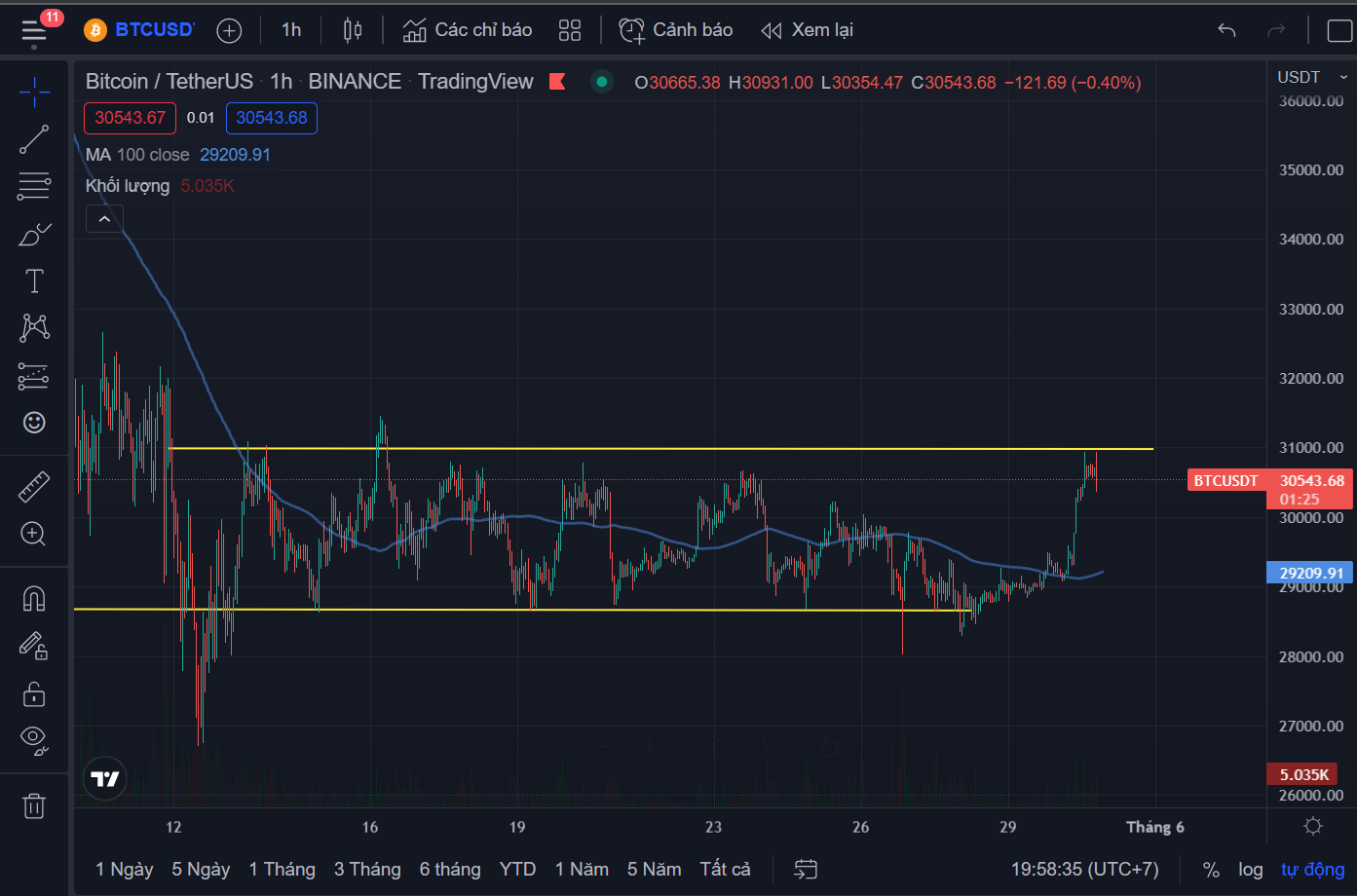Click the green market status dot

[x=602, y=82]
